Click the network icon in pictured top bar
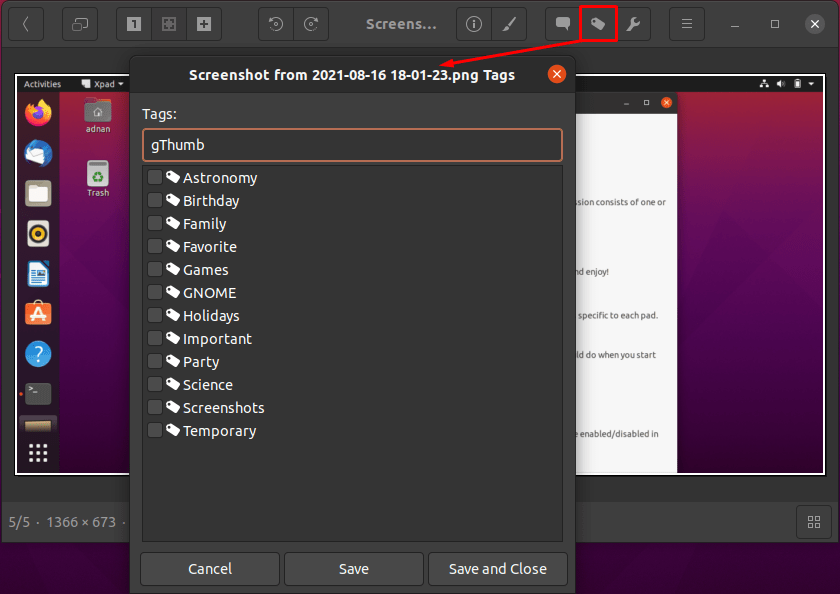Screen dimensions: 840x594 tap(764, 84)
